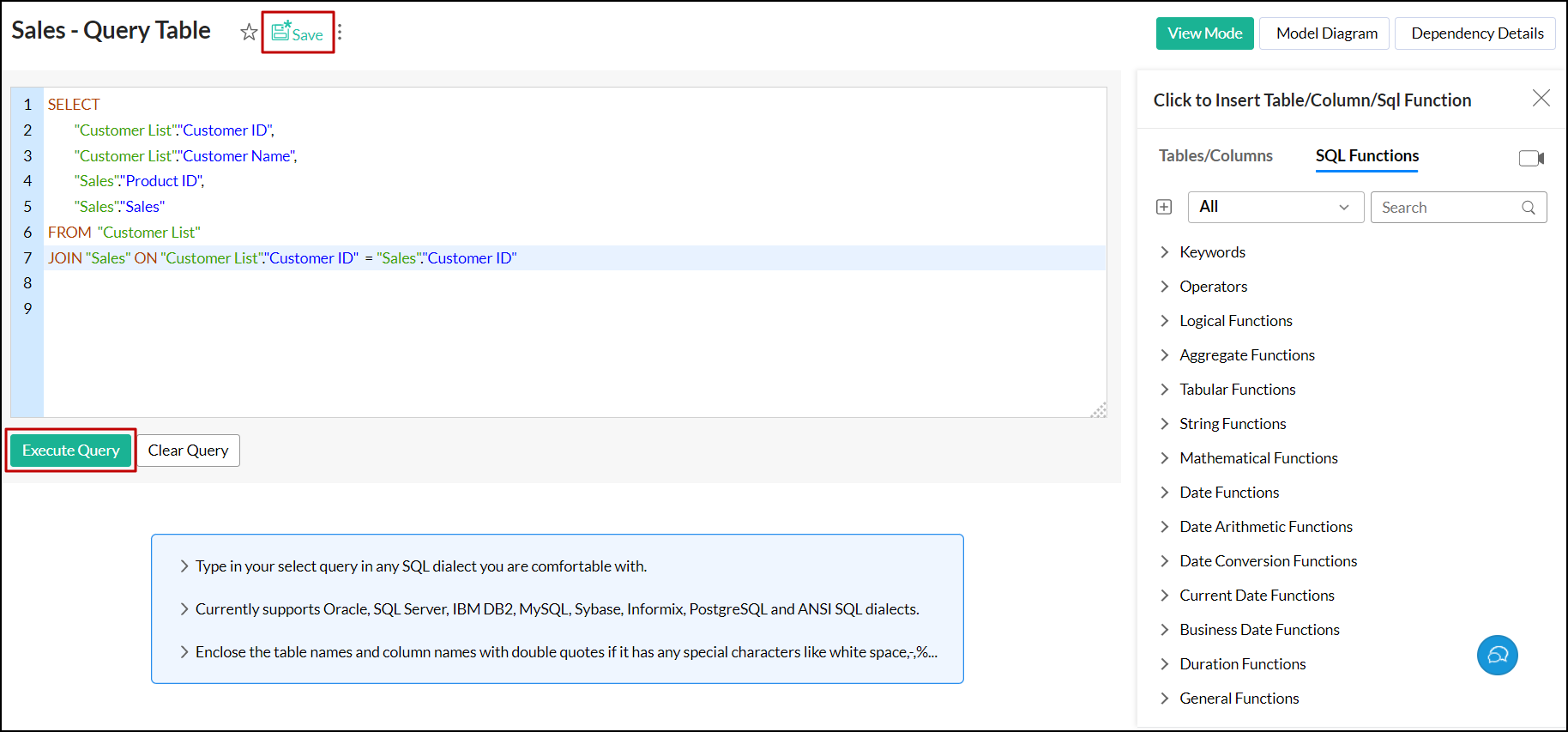Screen dimensions: 1568x732
Task: Mark query table as favorite star
Action: click(x=249, y=33)
